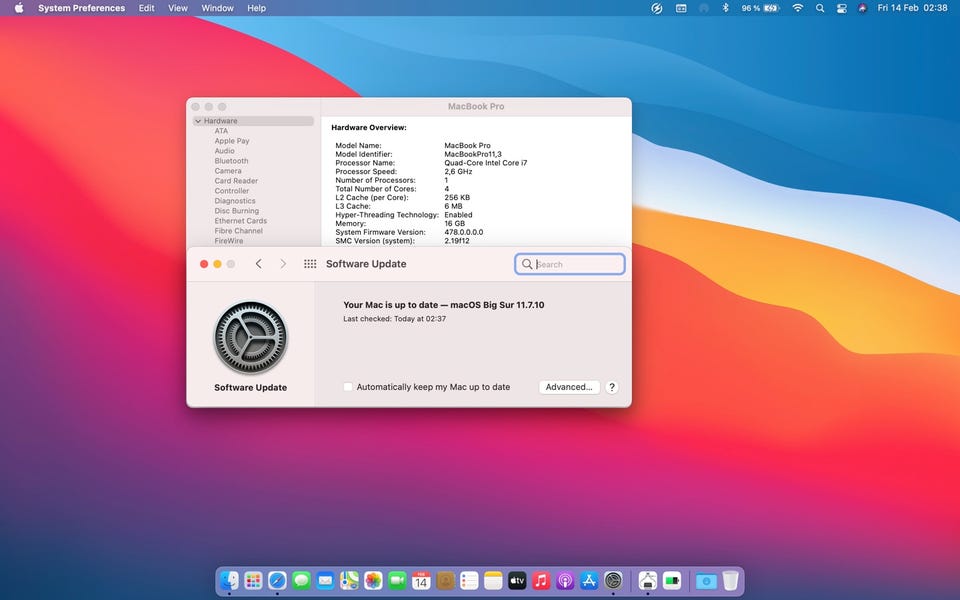The height and width of the screenshot is (600, 960).
Task: Select ATA in System Information sidebar
Action: (x=221, y=131)
